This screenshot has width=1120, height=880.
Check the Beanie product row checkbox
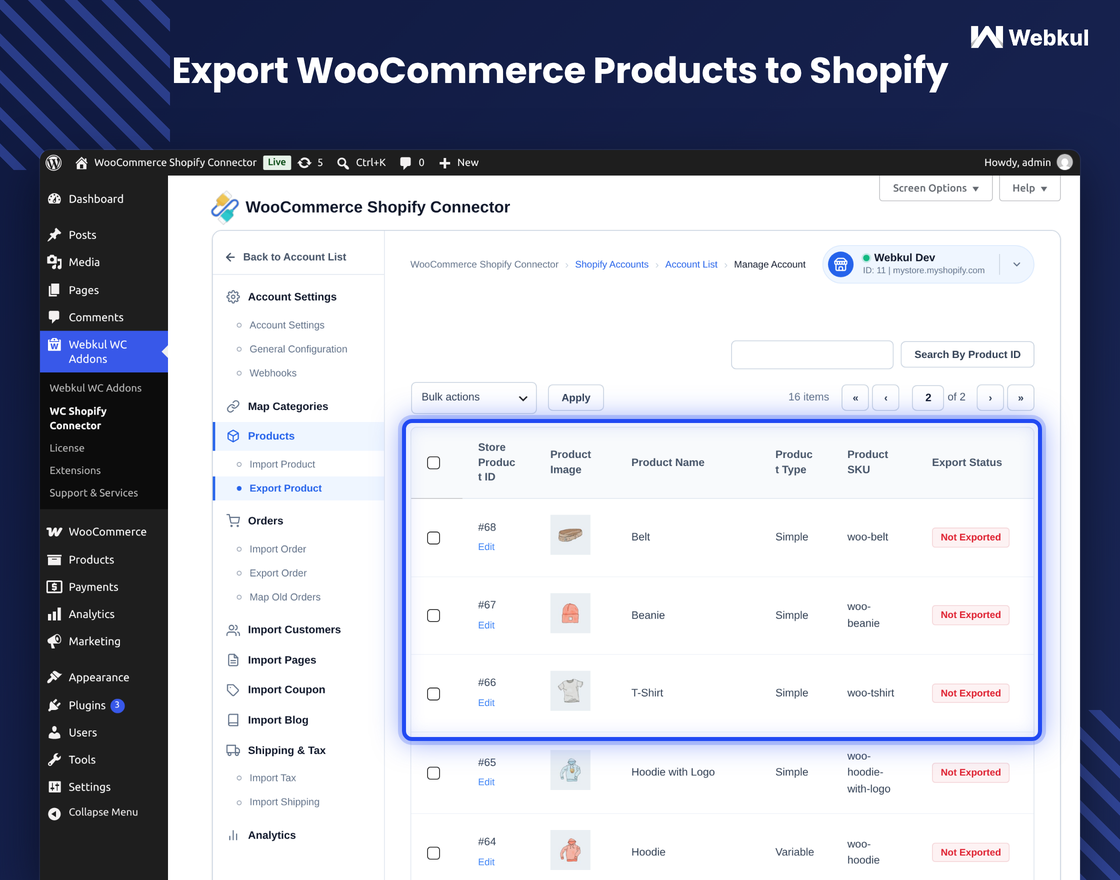coord(434,616)
